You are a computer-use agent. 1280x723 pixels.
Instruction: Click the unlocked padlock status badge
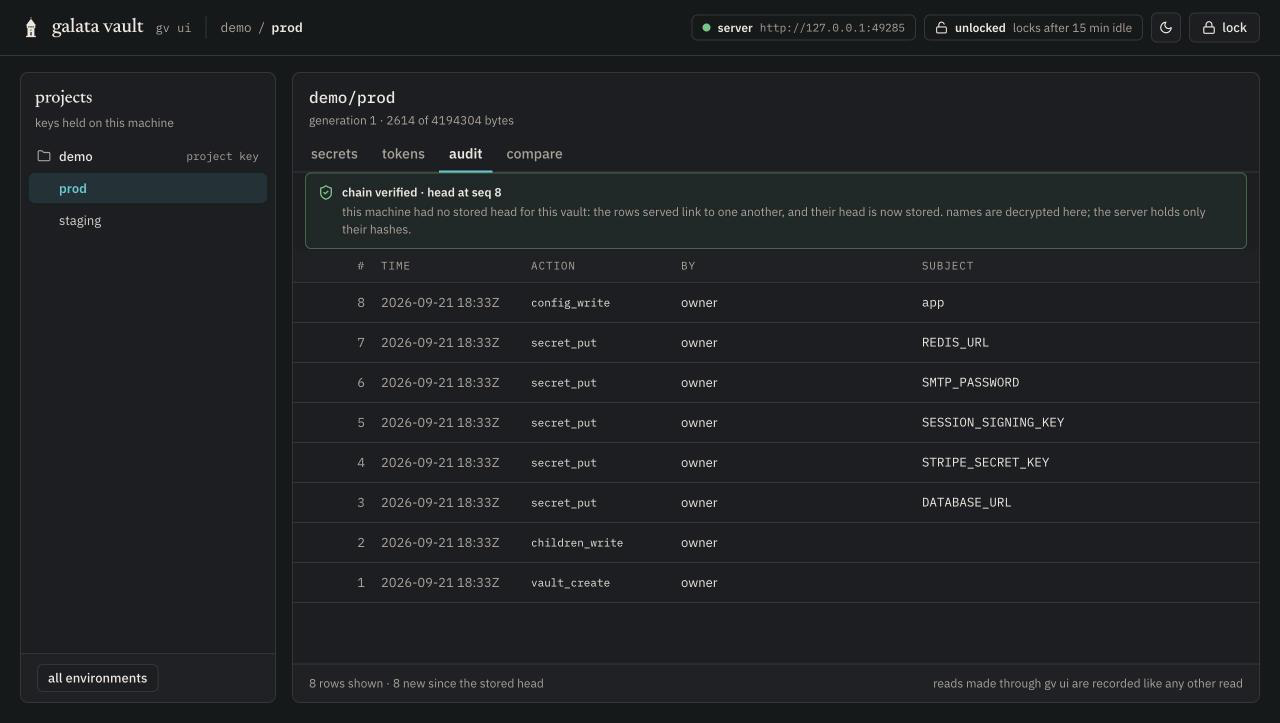(x=1033, y=28)
